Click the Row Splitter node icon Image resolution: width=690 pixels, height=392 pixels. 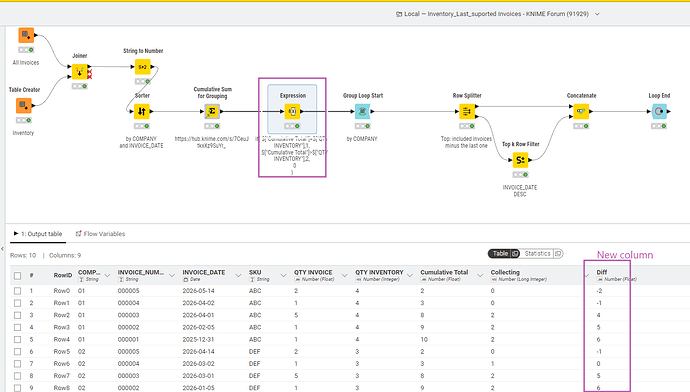pos(467,111)
